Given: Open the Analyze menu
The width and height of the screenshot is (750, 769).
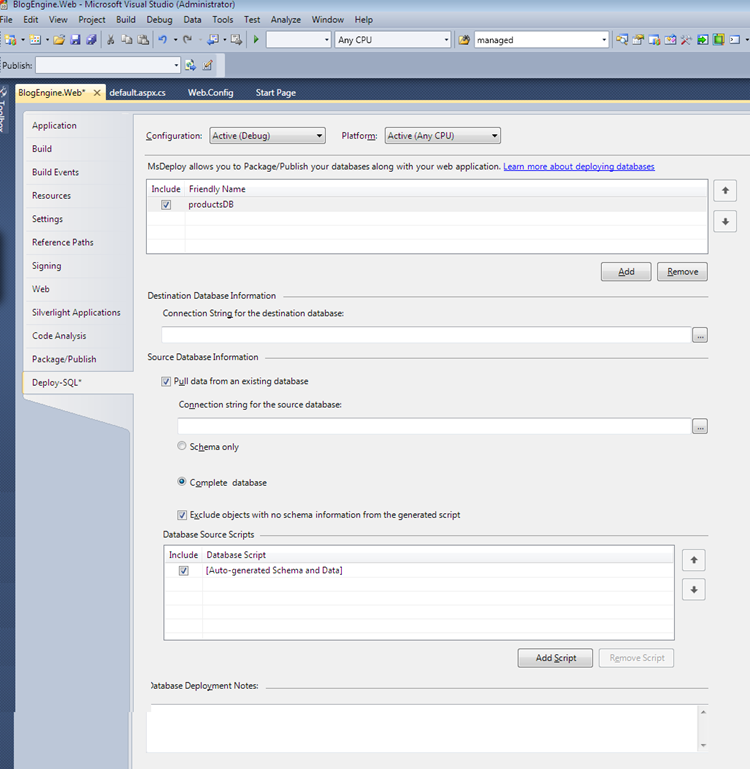Looking at the screenshot, I should click(x=286, y=20).
